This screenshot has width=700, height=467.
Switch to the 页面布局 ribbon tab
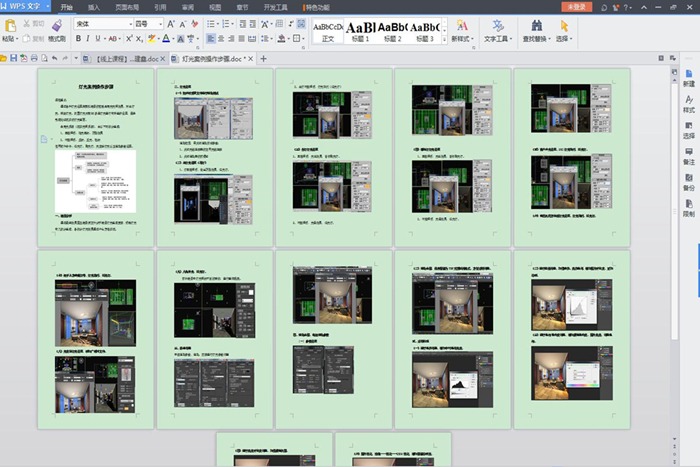pyautogui.click(x=127, y=7)
